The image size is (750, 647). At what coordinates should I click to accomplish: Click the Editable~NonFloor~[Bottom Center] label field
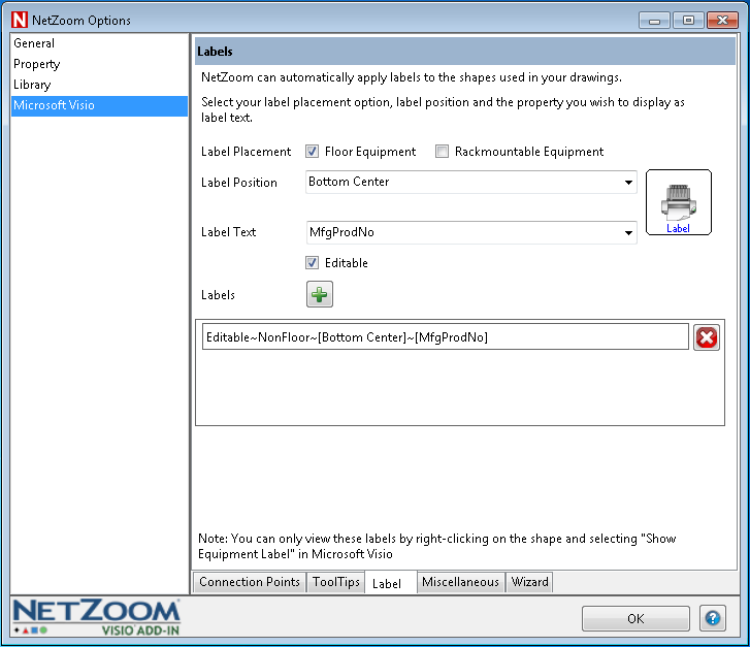coord(445,337)
